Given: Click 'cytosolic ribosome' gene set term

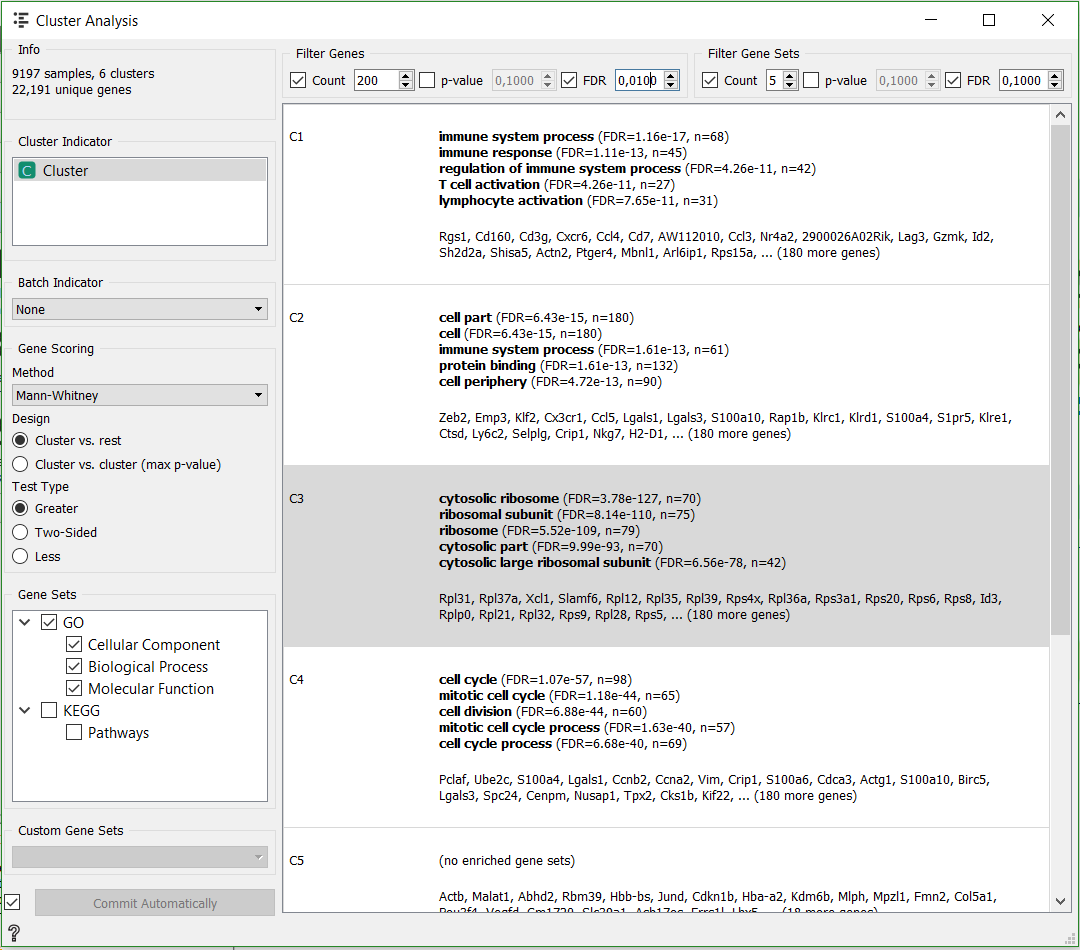Looking at the screenshot, I should click(x=499, y=498).
